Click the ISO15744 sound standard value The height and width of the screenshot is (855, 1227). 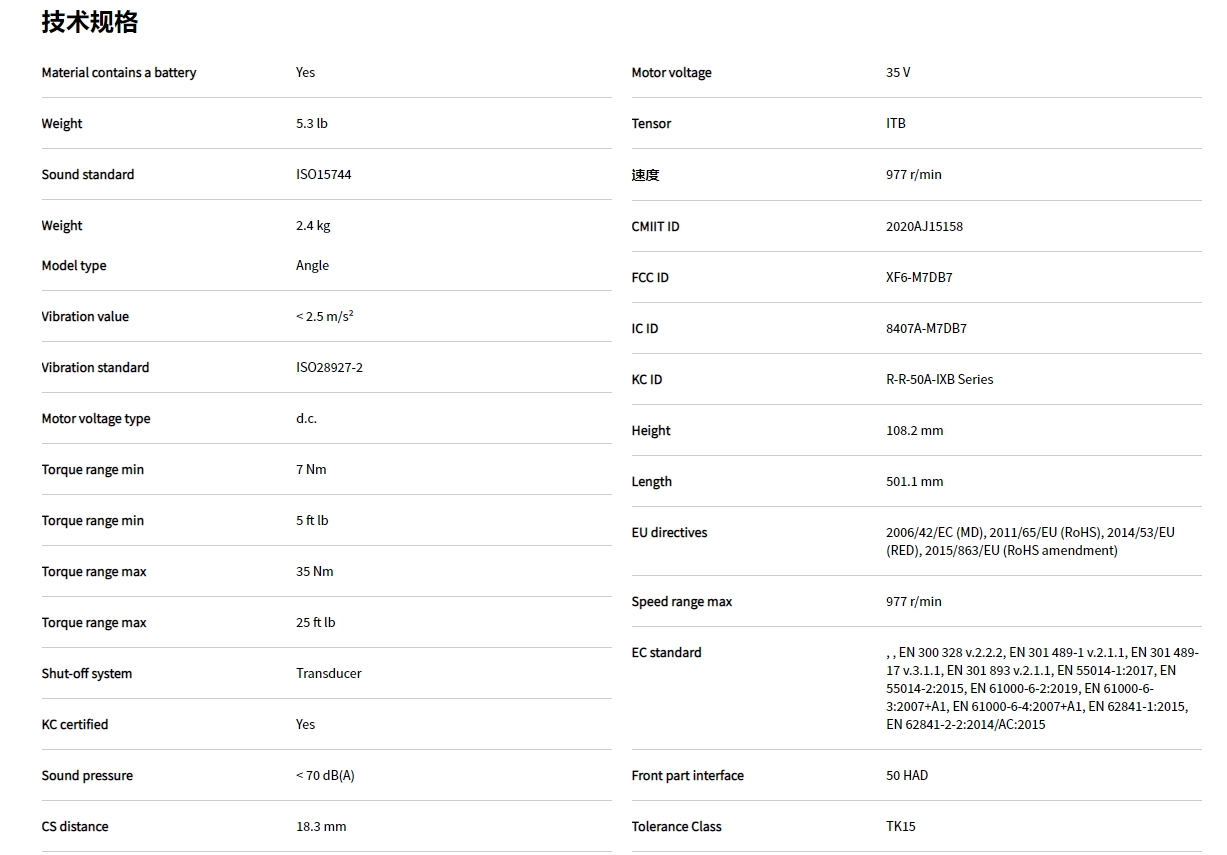pos(324,175)
